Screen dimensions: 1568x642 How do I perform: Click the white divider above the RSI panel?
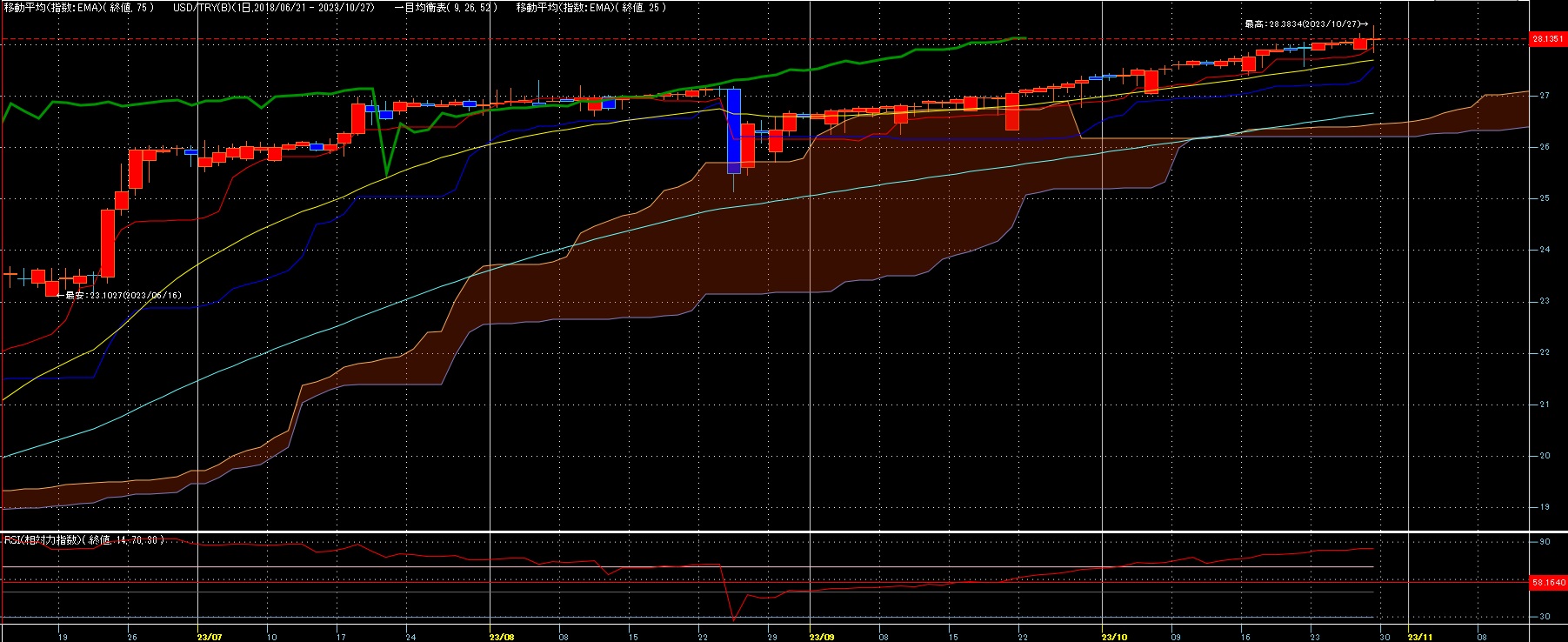pyautogui.click(x=784, y=532)
